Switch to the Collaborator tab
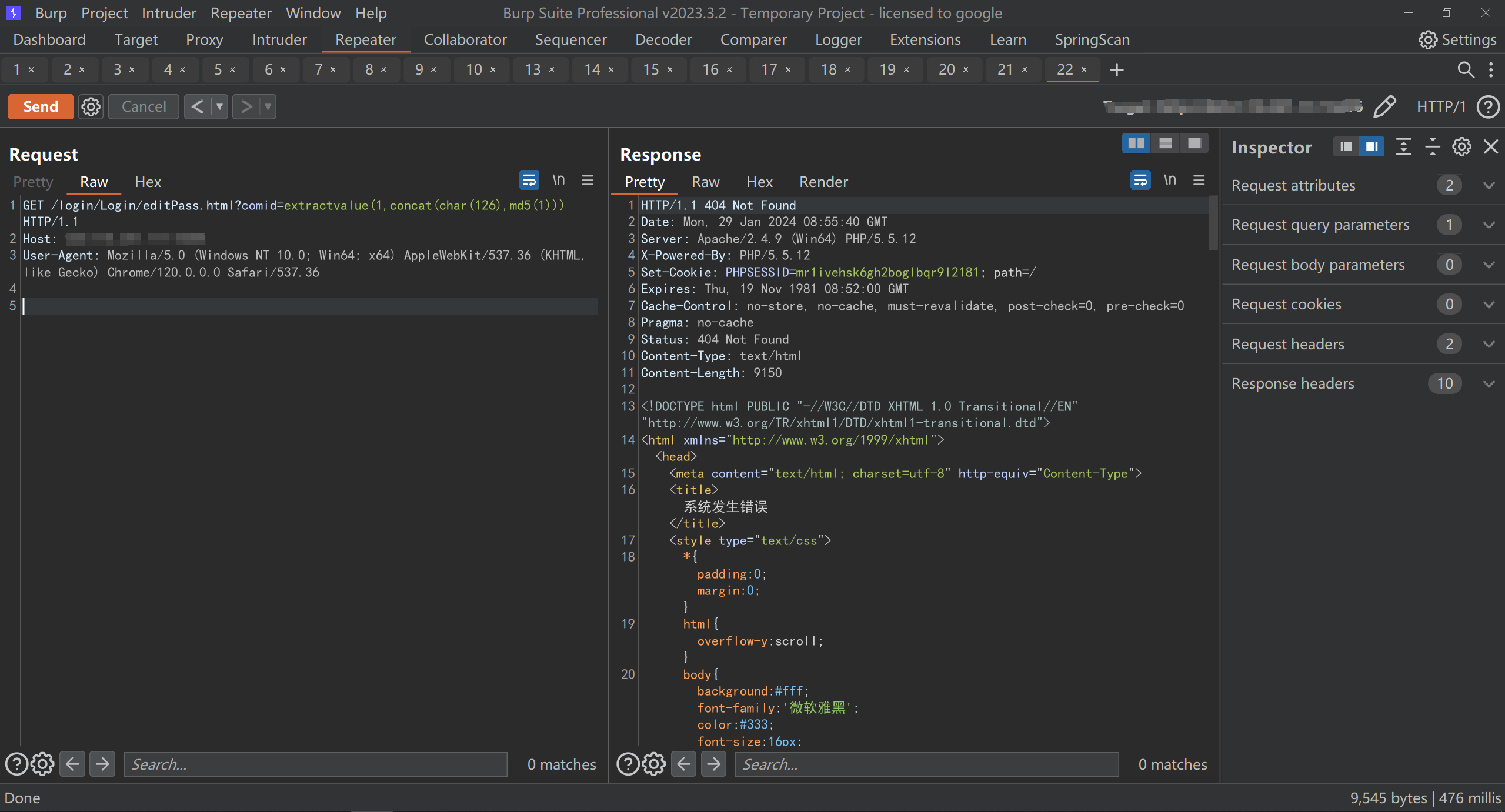Viewport: 1505px width, 812px height. [x=465, y=39]
